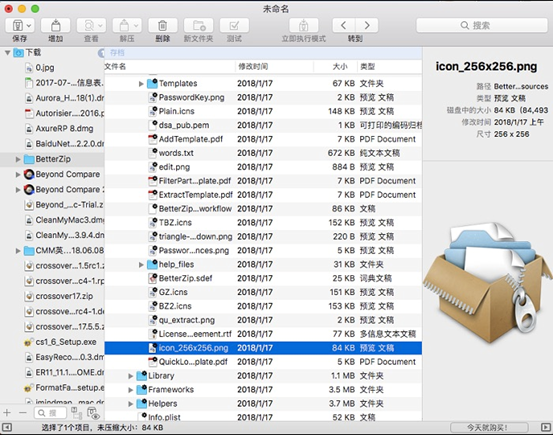
Task: Click the 新文件夹 (New Folder) icon
Action: [199, 26]
